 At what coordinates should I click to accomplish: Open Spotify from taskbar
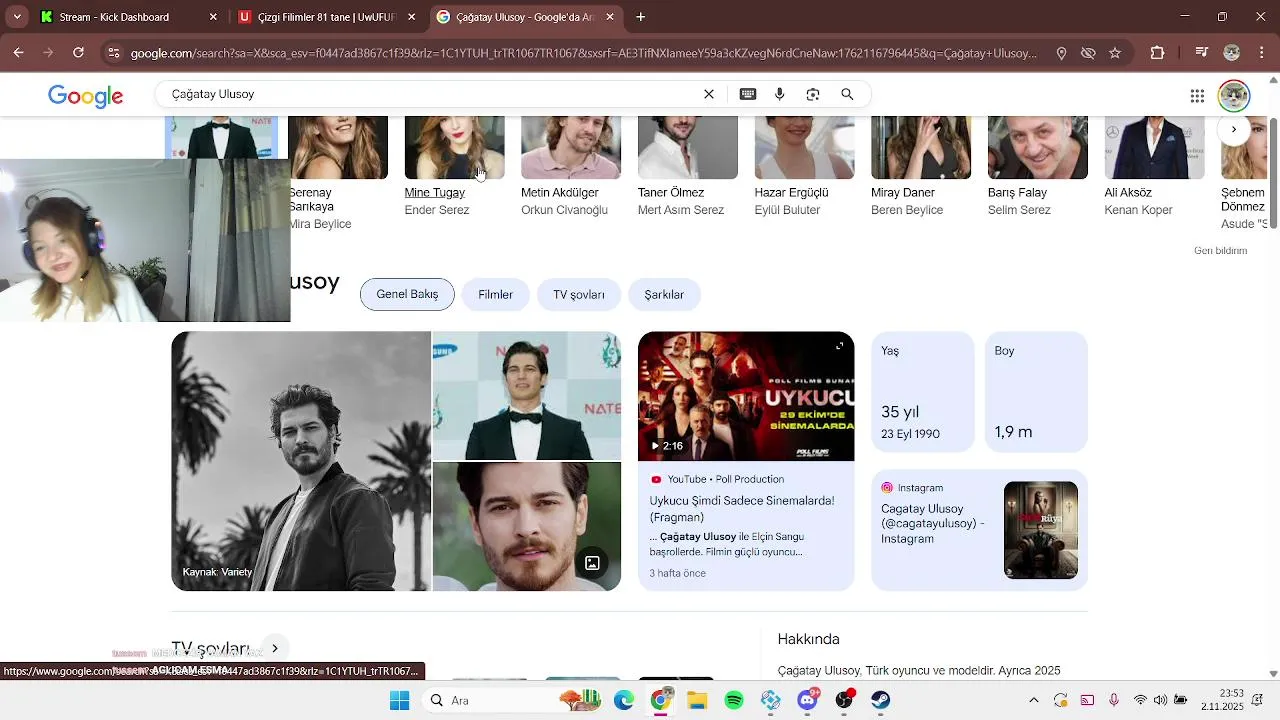click(x=734, y=700)
